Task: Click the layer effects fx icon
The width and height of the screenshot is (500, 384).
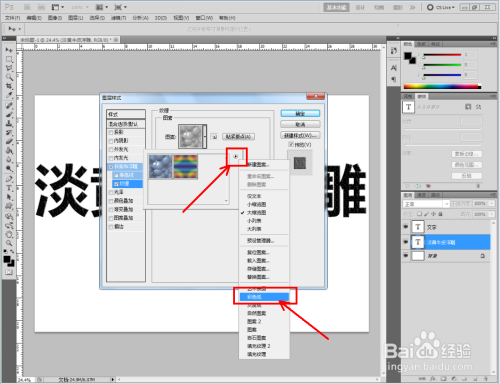Action: pyautogui.click(x=433, y=379)
